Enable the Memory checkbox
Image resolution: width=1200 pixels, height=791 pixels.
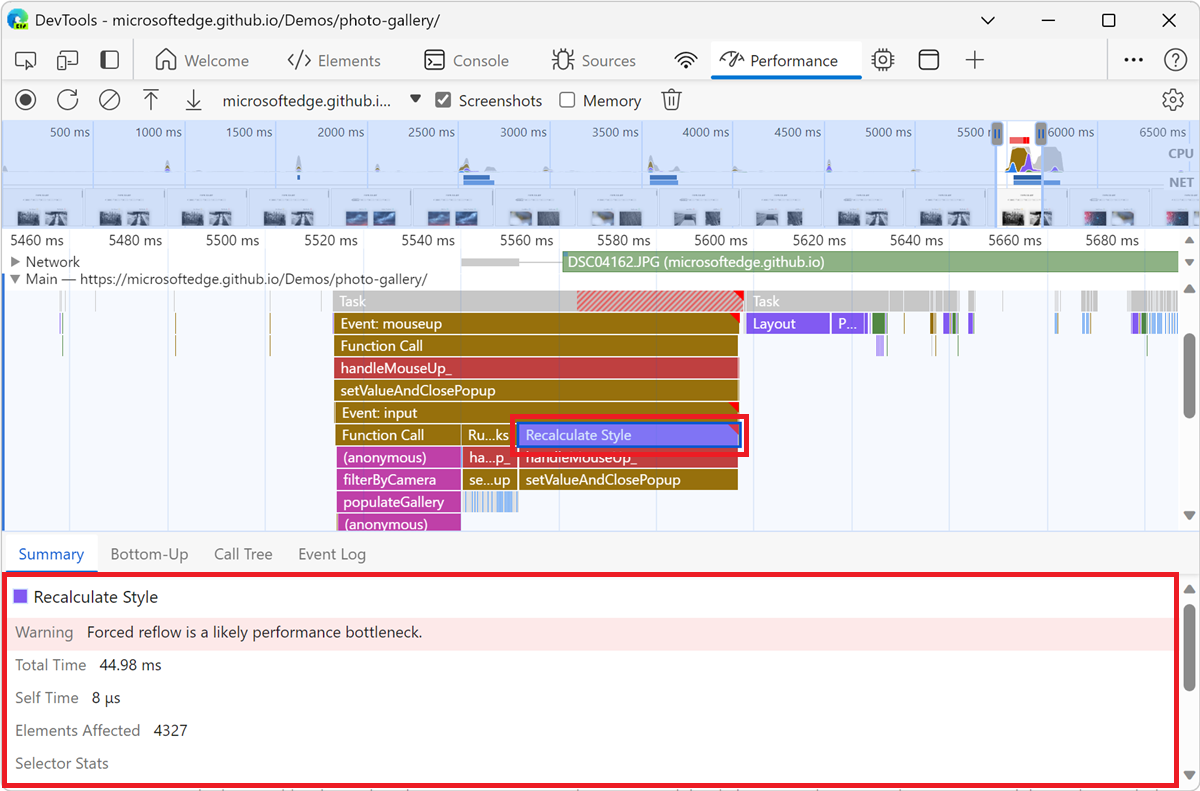point(565,100)
